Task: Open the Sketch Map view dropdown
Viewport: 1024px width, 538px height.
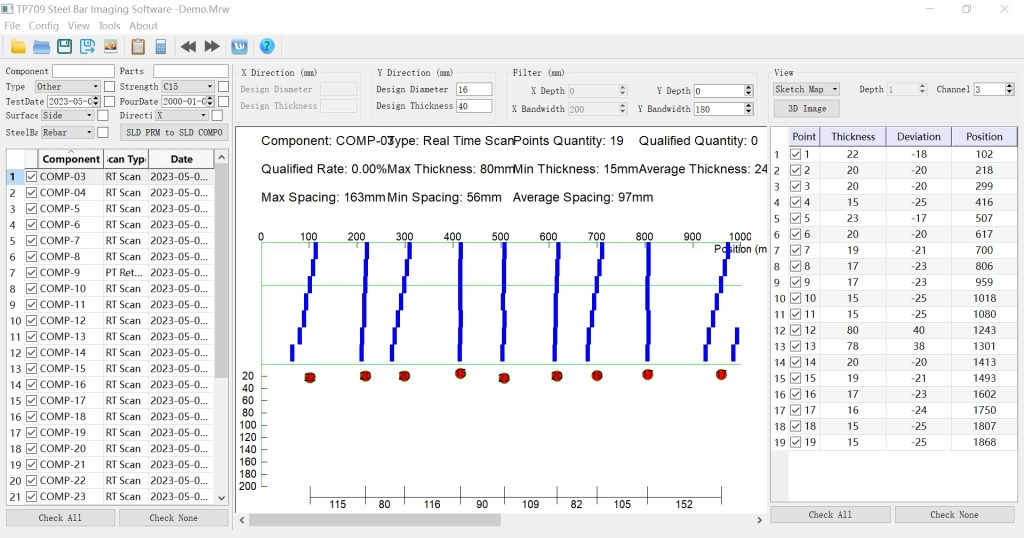Action: 806,89
